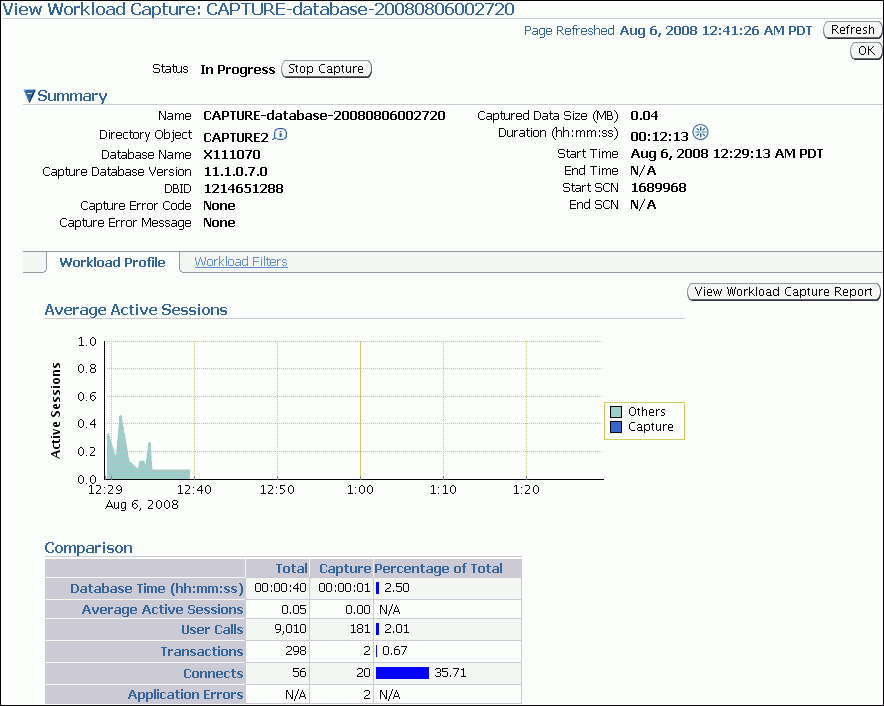Click the Database Name value X111070
This screenshot has width=884, height=706.
pyautogui.click(x=232, y=155)
